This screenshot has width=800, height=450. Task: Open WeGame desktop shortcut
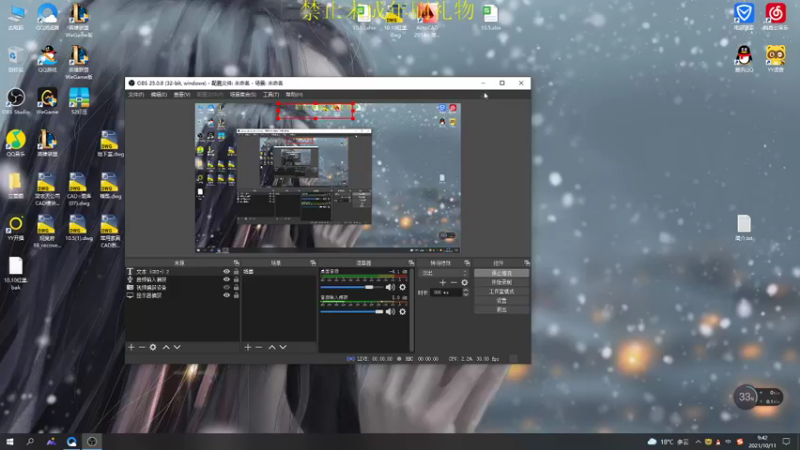tap(47, 101)
